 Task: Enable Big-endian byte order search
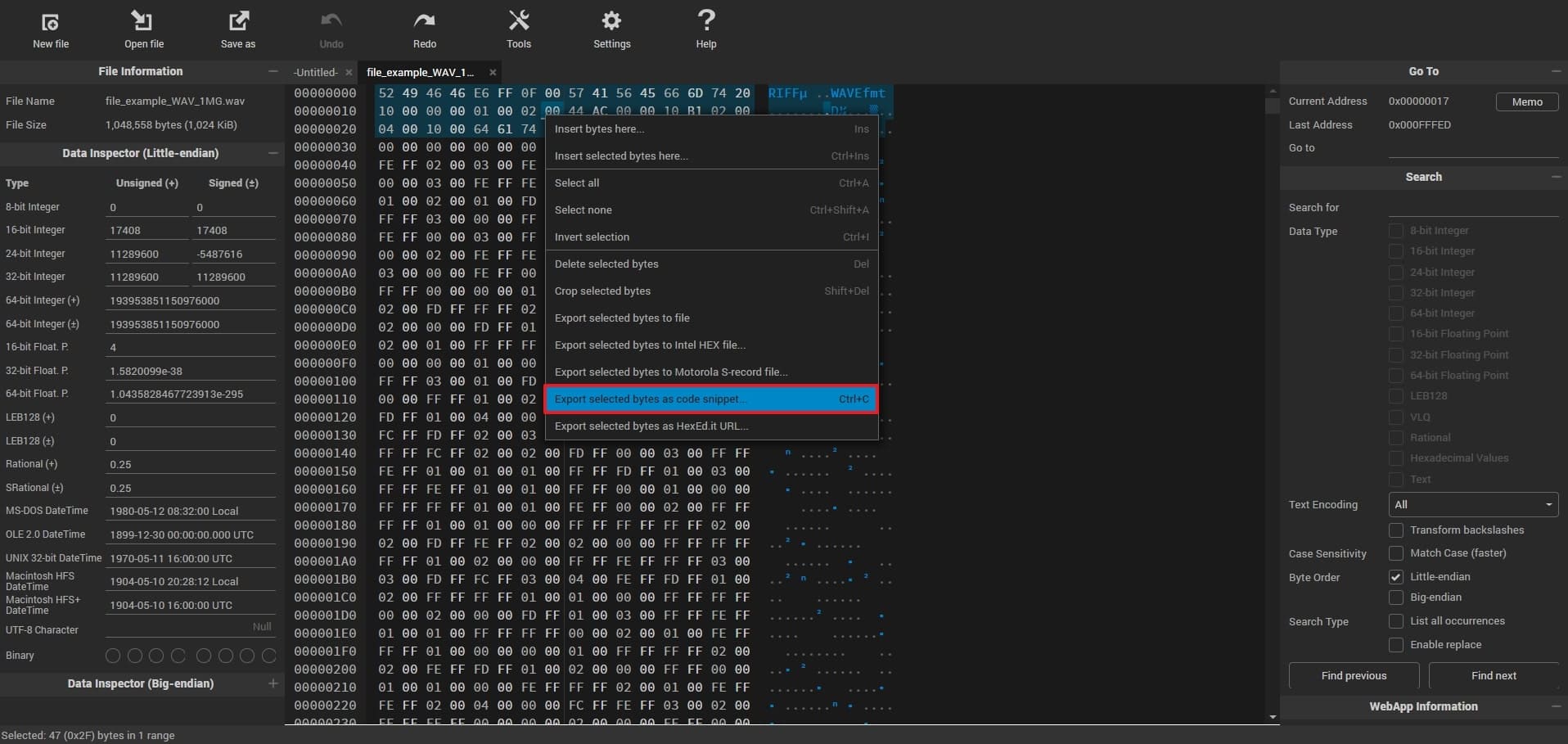pos(1395,597)
